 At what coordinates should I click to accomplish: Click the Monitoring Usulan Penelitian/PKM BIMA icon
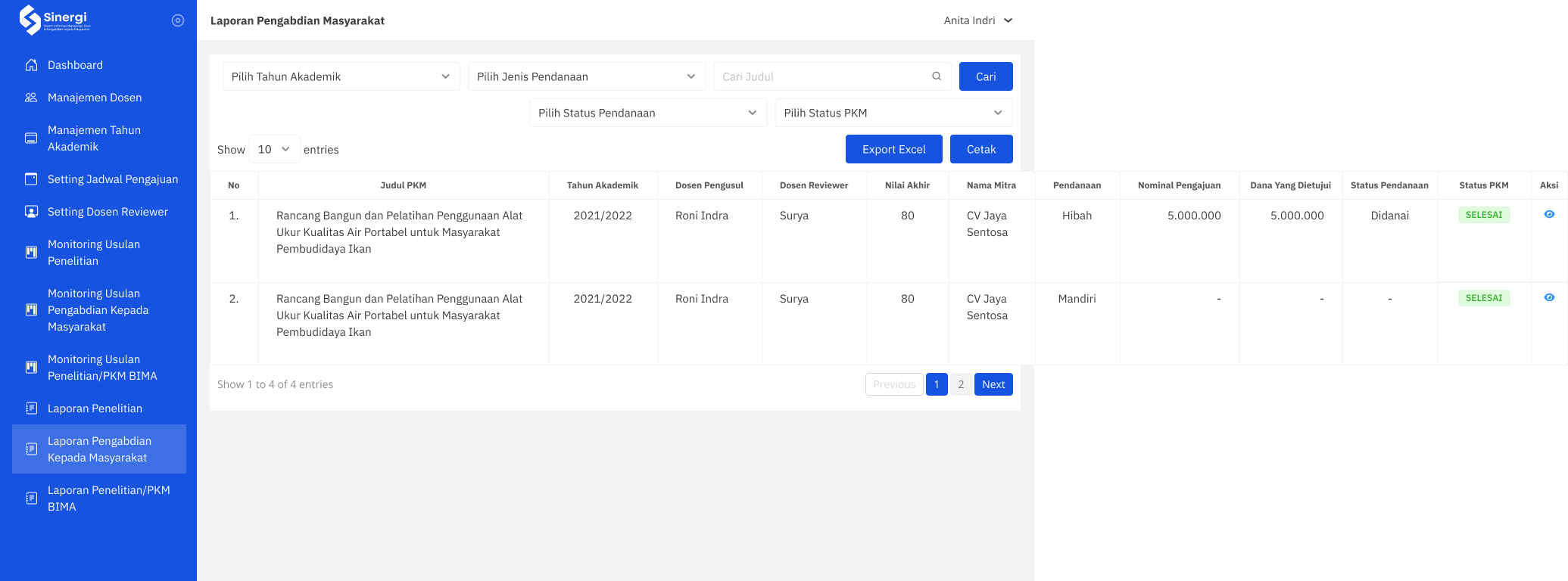(x=31, y=368)
